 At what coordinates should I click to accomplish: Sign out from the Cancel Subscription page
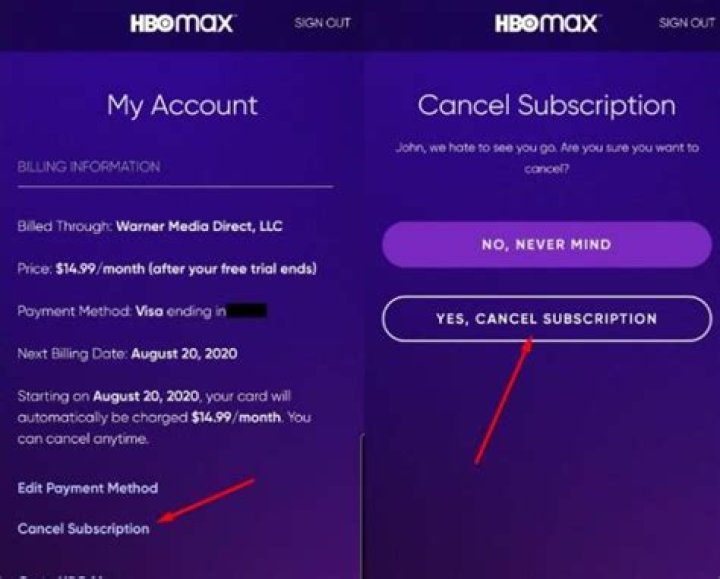coord(686,23)
